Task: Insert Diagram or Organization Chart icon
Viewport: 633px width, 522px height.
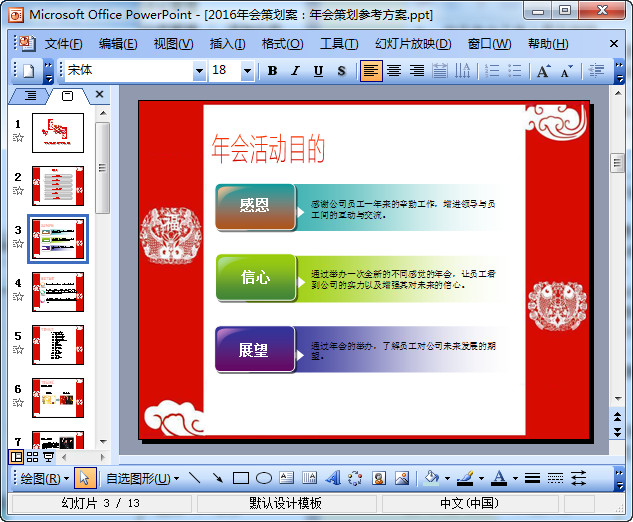Action: [x=355, y=478]
